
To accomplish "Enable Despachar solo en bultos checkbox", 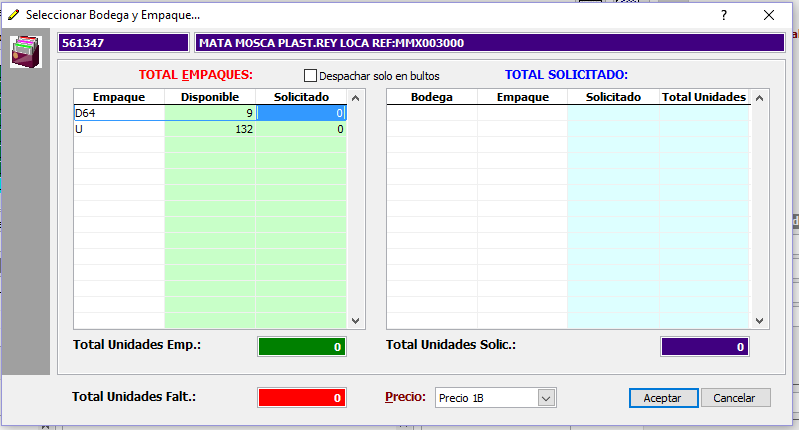I will click(x=310, y=75).
